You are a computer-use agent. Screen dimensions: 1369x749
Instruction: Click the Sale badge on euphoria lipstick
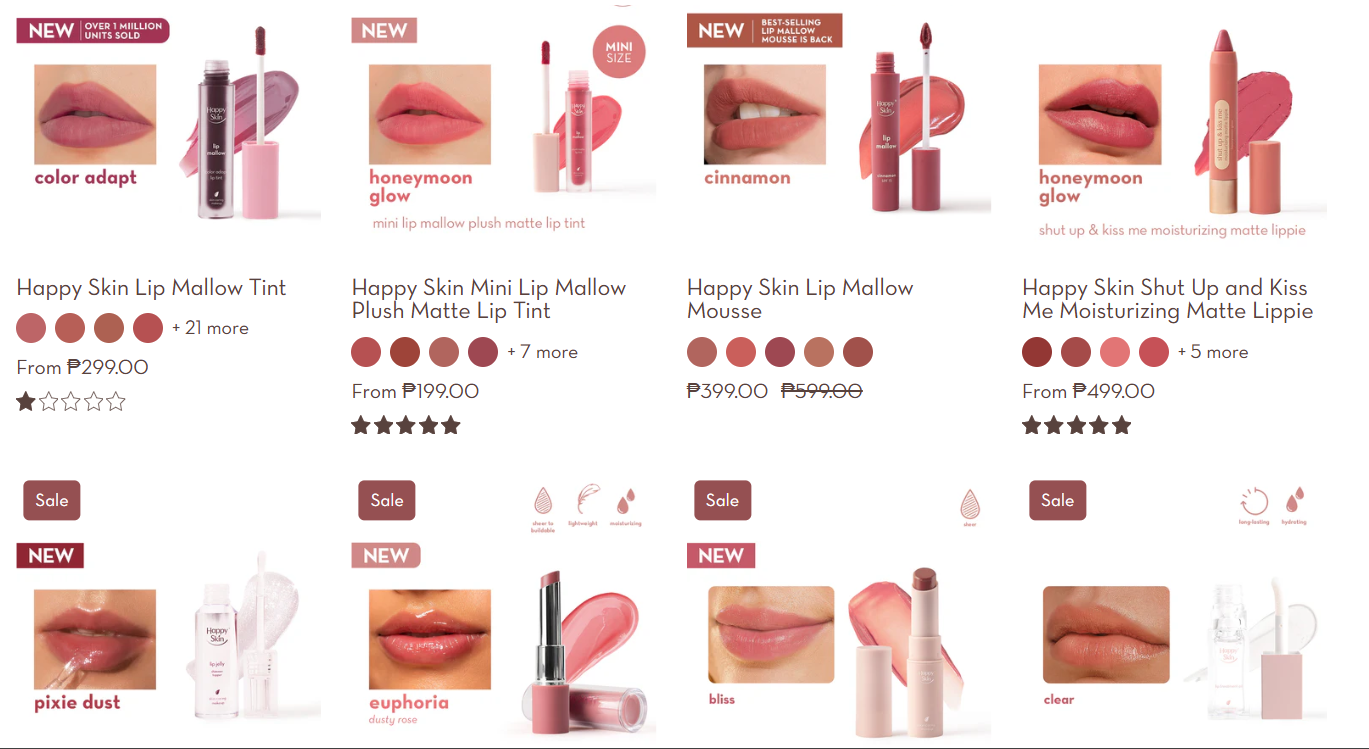pos(387,501)
